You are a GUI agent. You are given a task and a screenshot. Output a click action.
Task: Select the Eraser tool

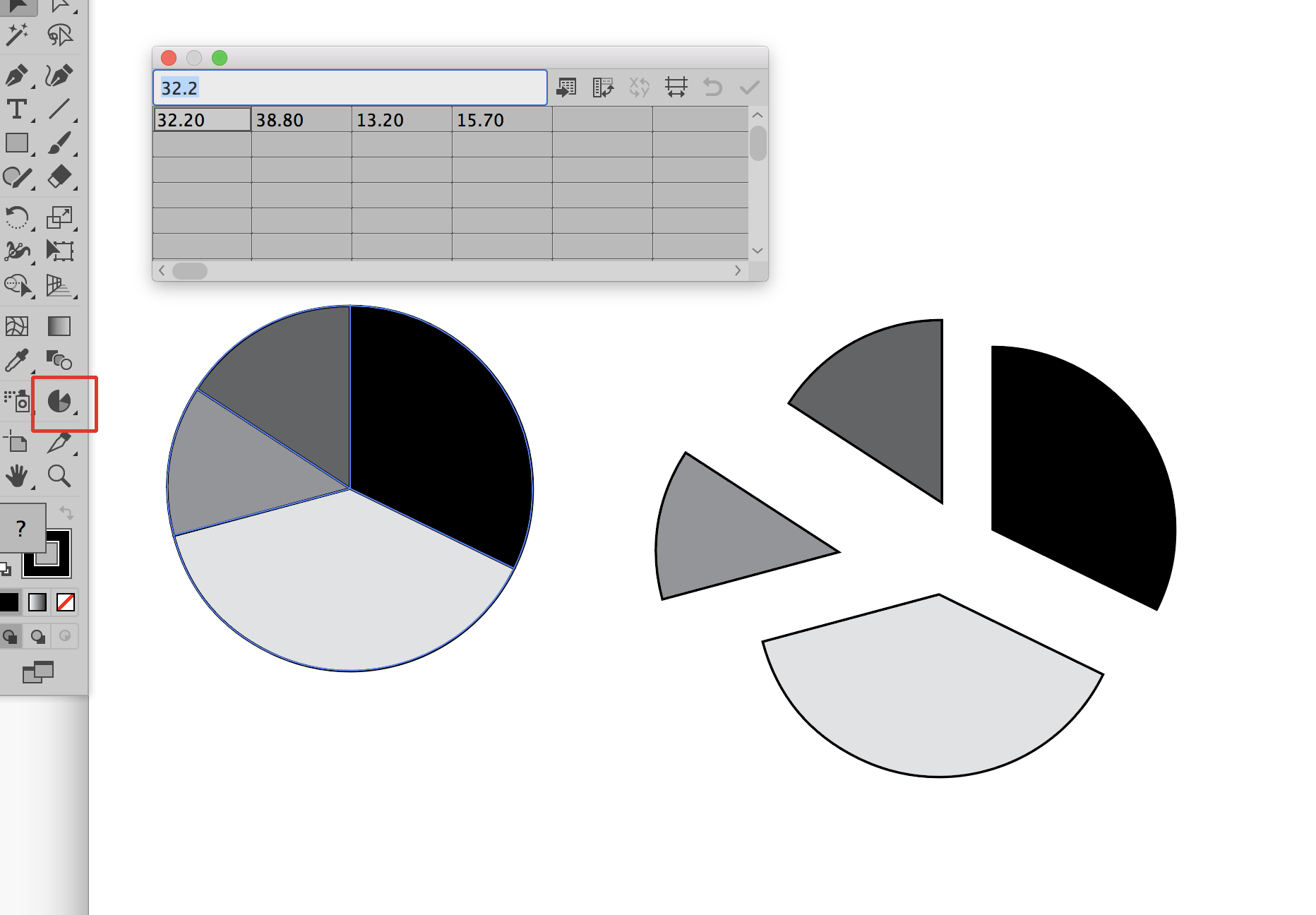point(59,177)
